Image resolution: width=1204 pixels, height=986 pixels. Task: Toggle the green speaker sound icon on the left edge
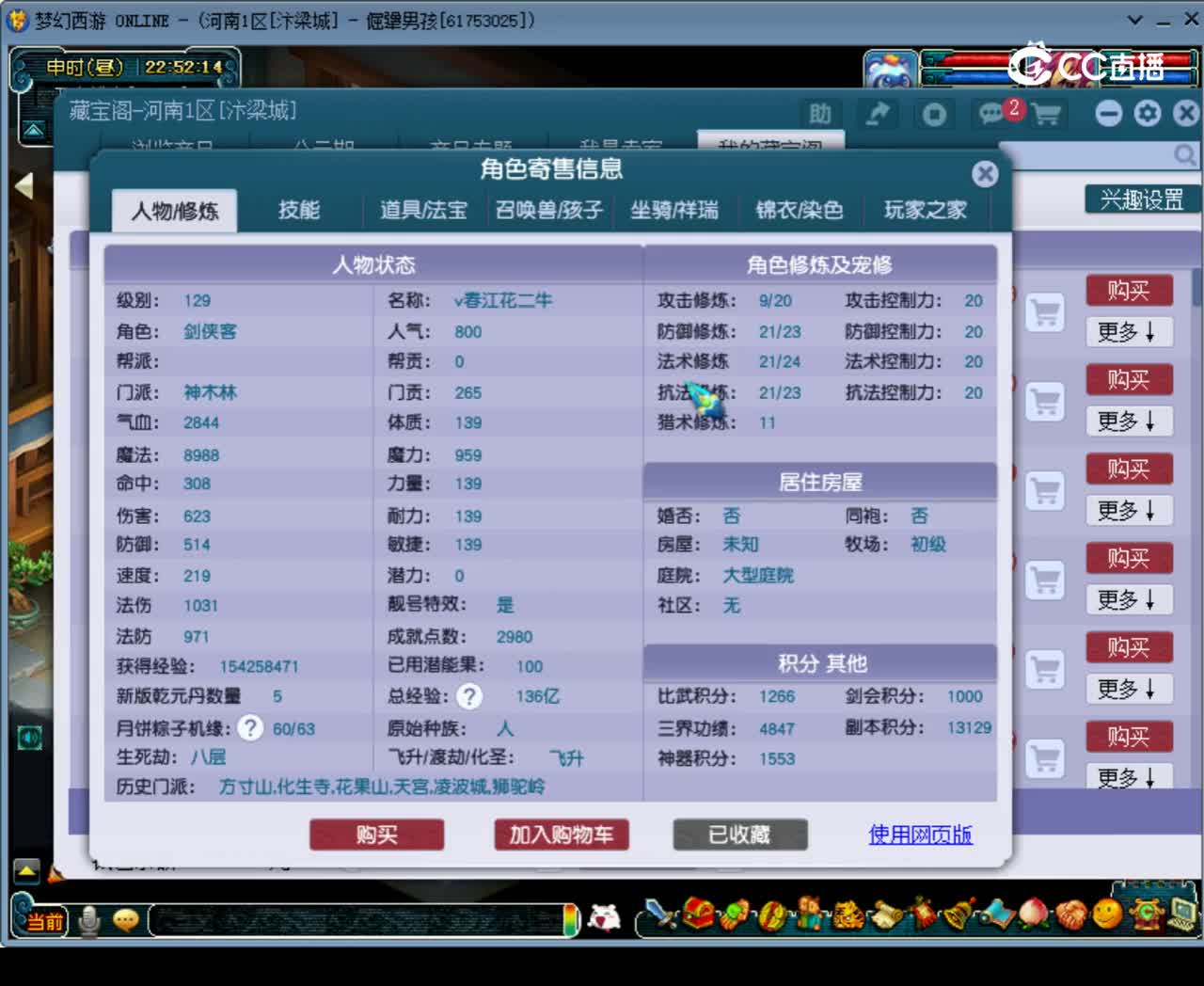(x=29, y=738)
